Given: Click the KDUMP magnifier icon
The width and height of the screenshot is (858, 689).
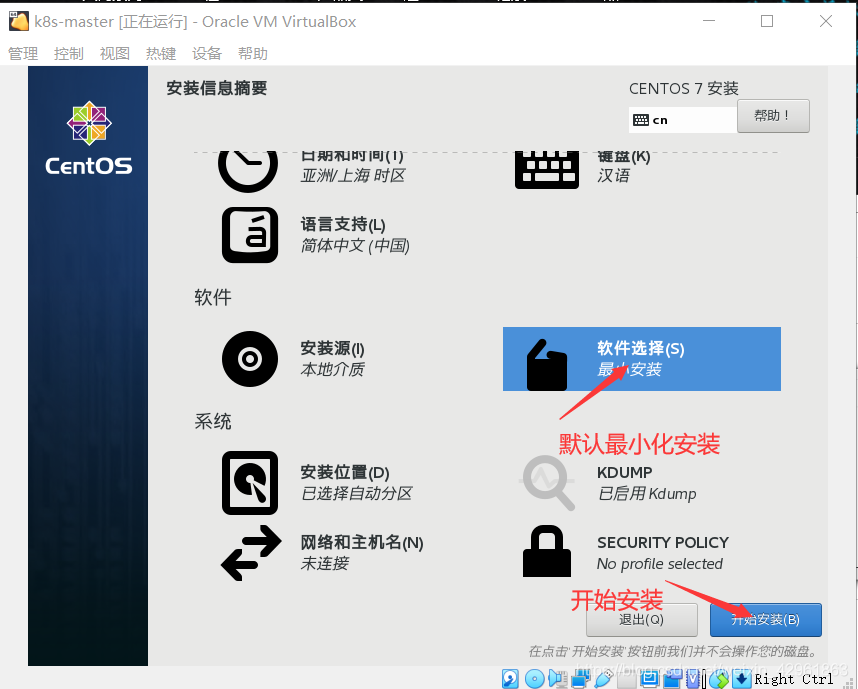Looking at the screenshot, I should pyautogui.click(x=547, y=483).
